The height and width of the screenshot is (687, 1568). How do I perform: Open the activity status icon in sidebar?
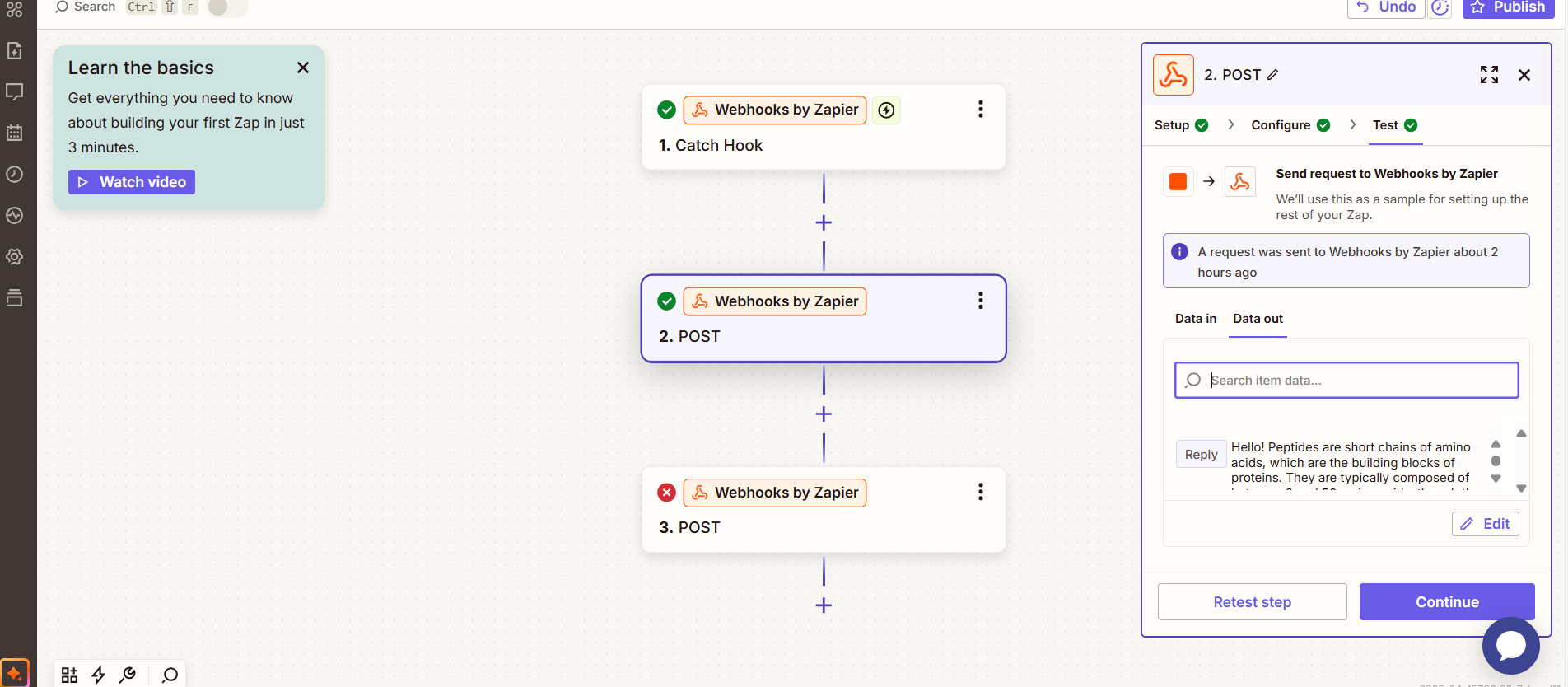(x=15, y=215)
